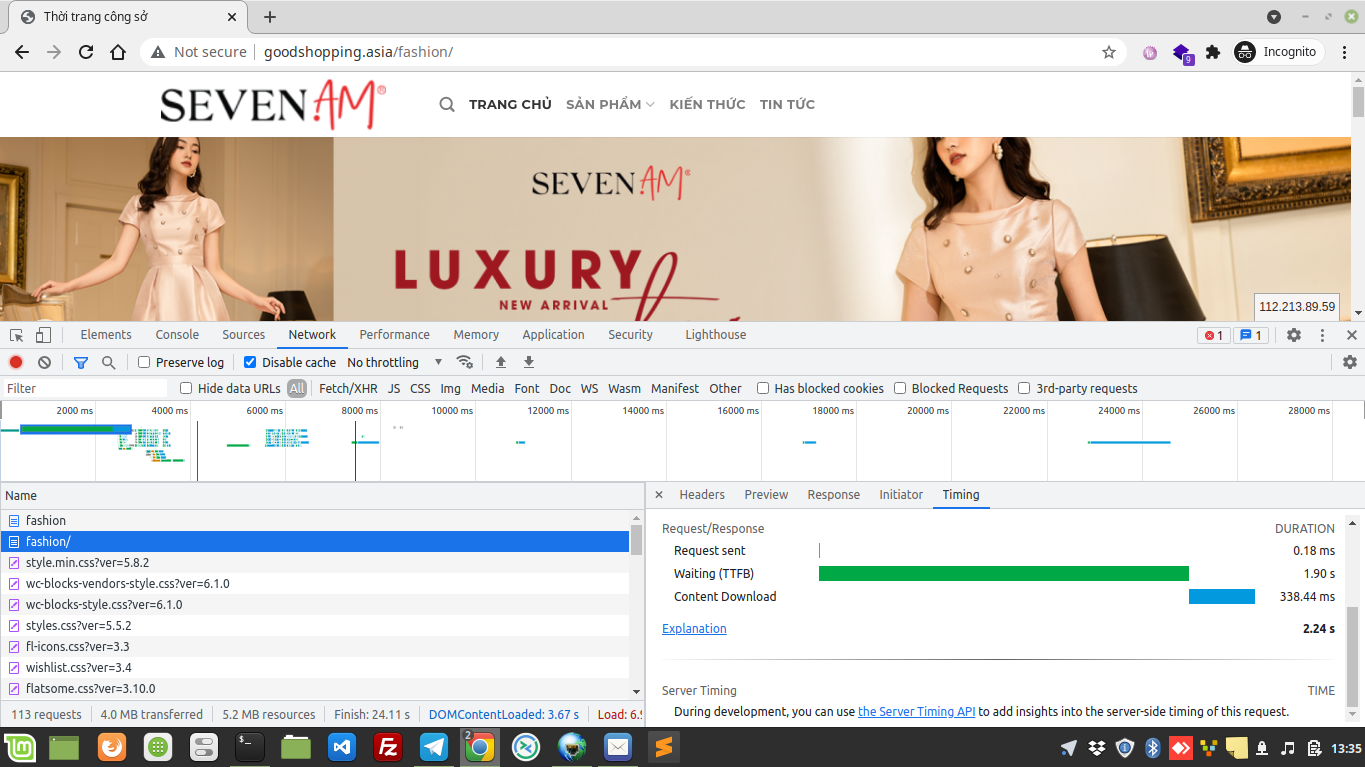Open Telegram from the taskbar
The height and width of the screenshot is (767, 1365).
(x=433, y=747)
